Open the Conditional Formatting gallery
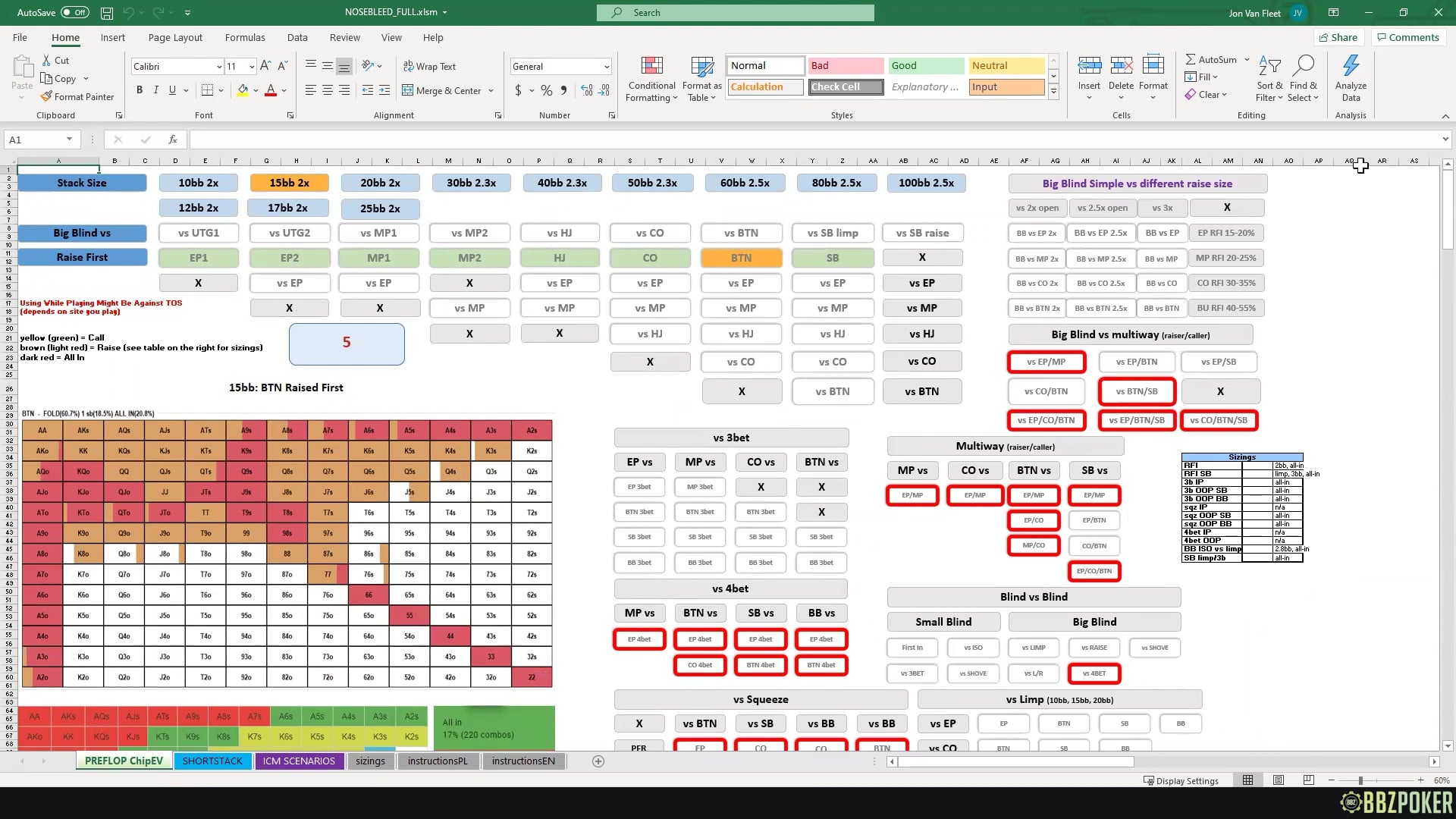Viewport: 1456px width, 819px height. pyautogui.click(x=651, y=78)
